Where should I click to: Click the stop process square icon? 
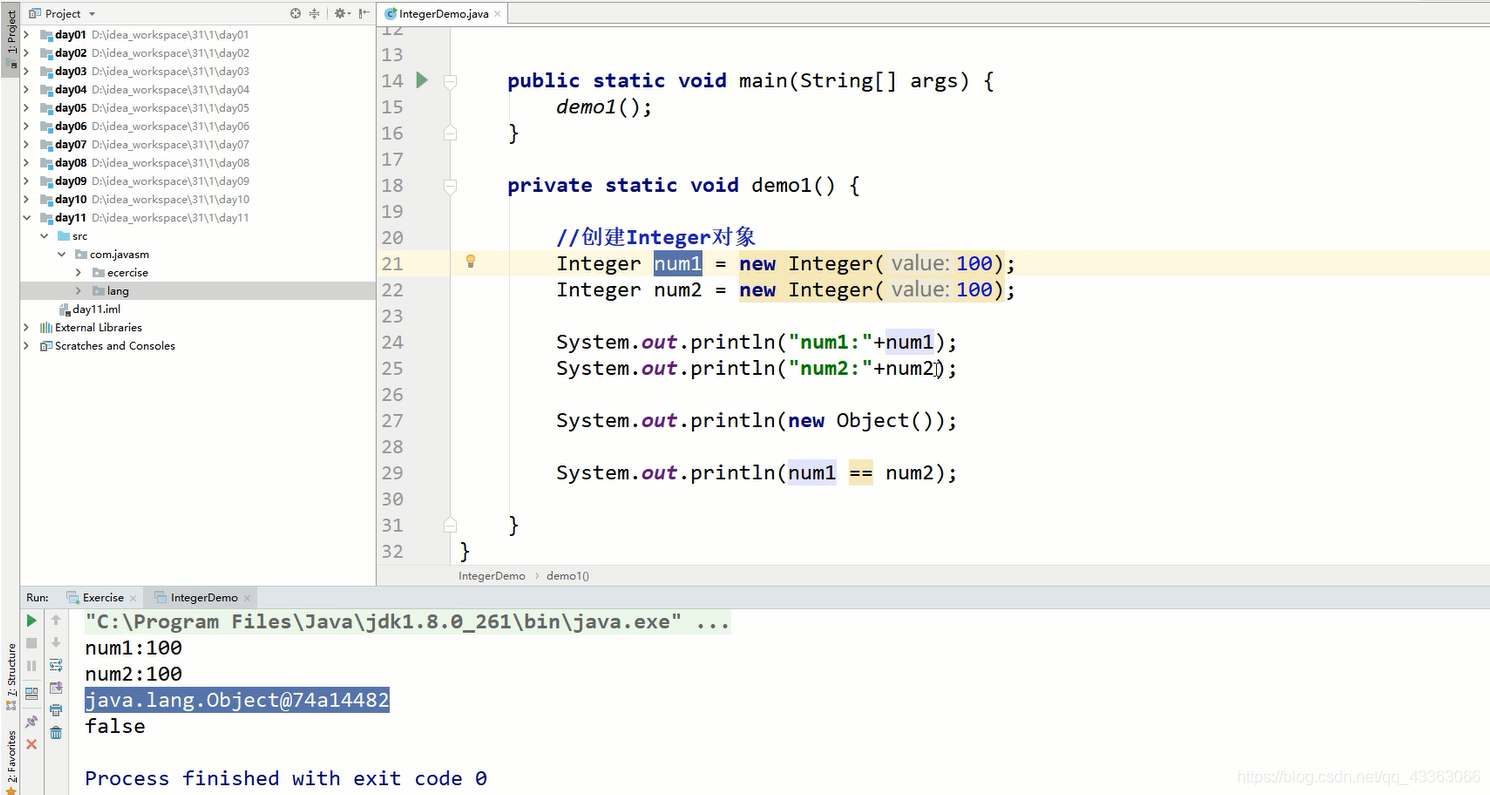pyautogui.click(x=31, y=643)
